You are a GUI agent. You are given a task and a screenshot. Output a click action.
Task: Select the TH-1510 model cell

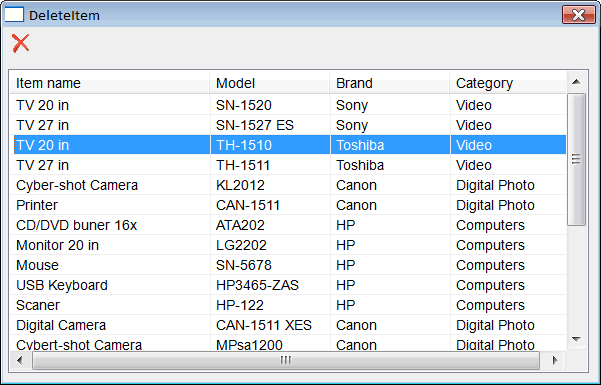[x=270, y=145]
